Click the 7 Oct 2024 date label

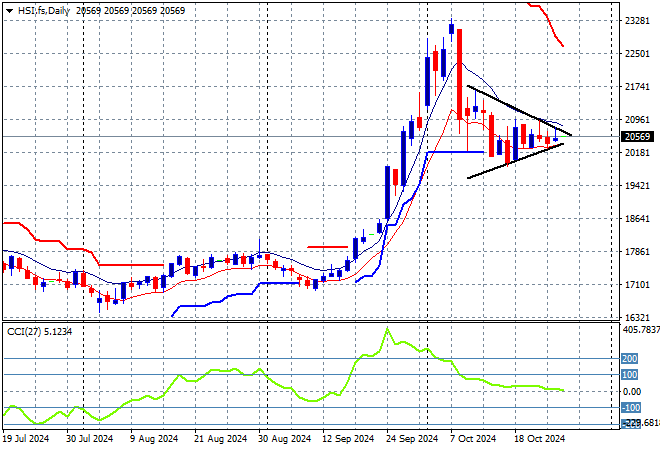(x=471, y=438)
